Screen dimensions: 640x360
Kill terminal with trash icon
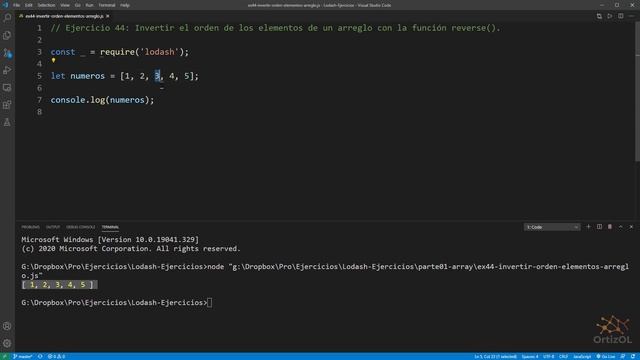point(610,227)
